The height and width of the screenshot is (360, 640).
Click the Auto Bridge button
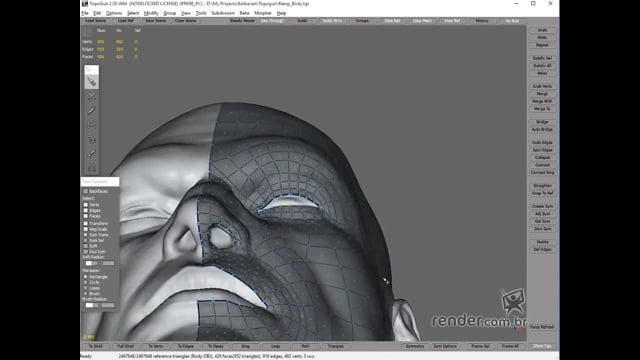coord(542,129)
